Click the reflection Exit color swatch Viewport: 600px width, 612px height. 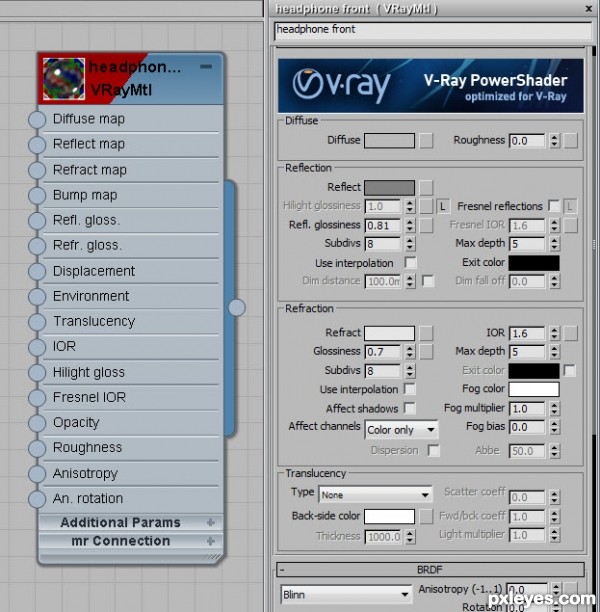point(534,263)
